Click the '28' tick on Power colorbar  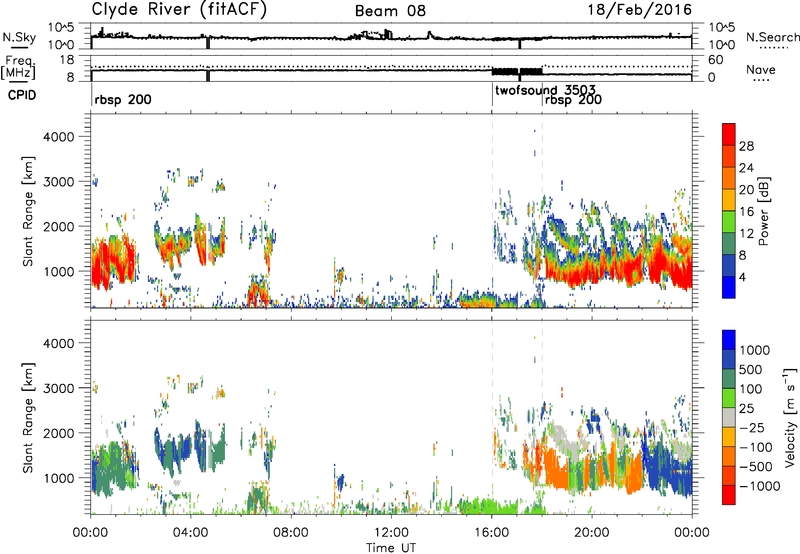pyautogui.click(x=746, y=146)
